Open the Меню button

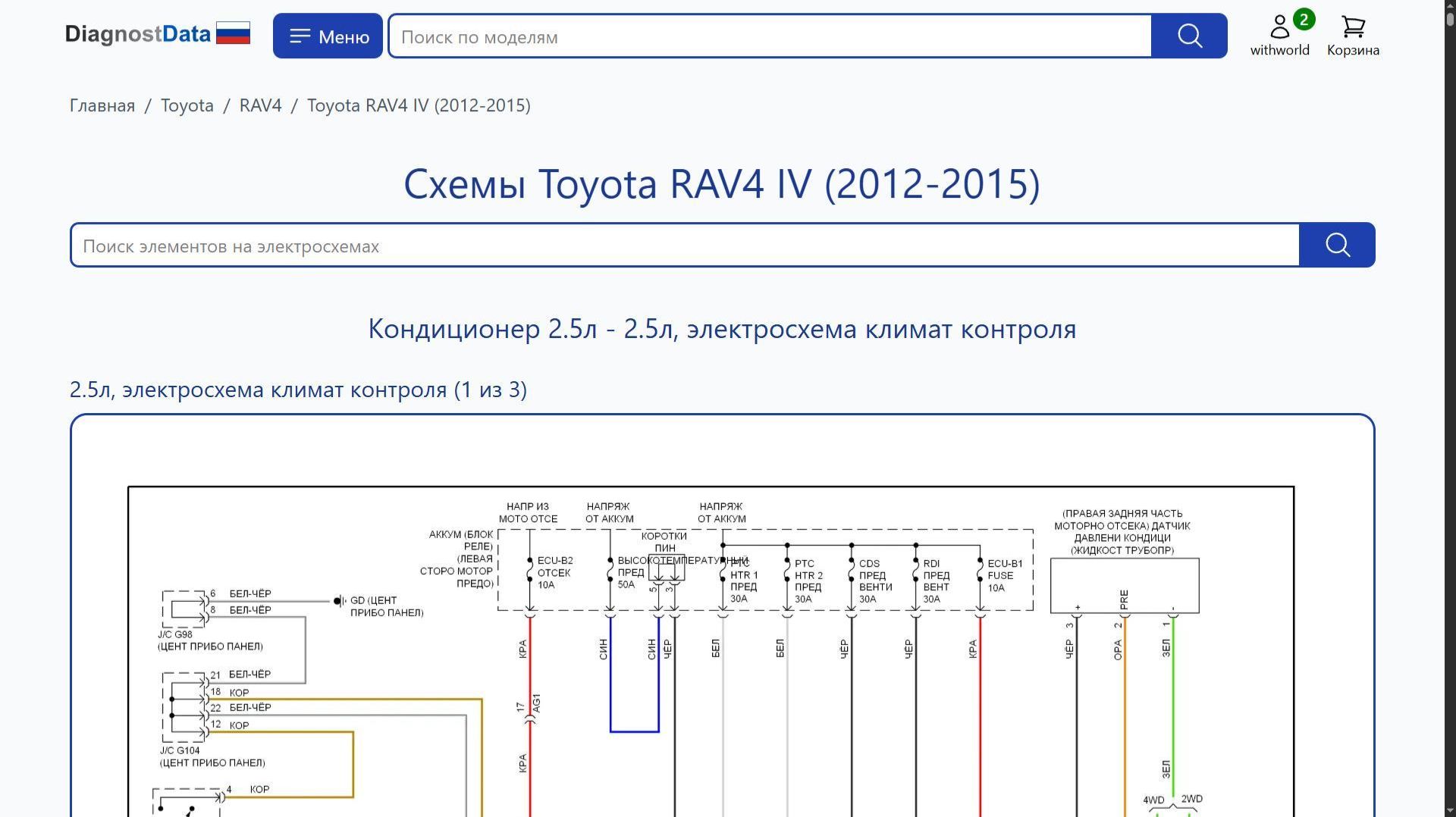point(328,36)
